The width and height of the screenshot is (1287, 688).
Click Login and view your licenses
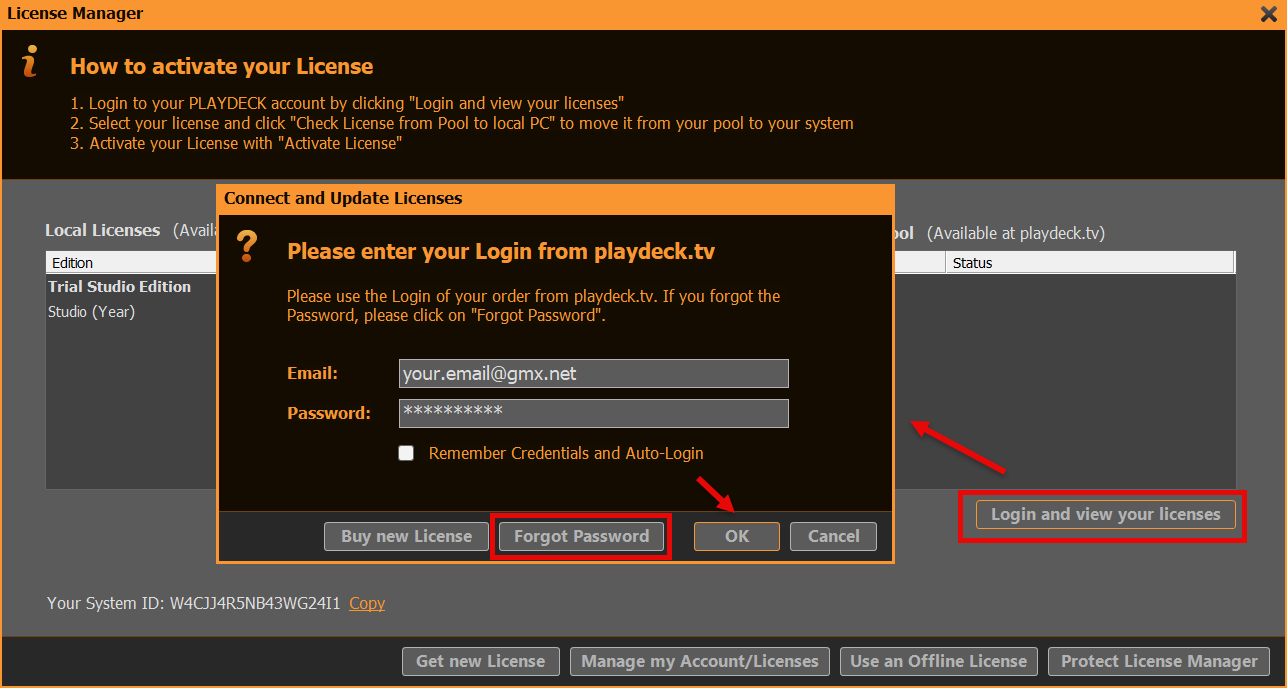pyautogui.click(x=1105, y=515)
